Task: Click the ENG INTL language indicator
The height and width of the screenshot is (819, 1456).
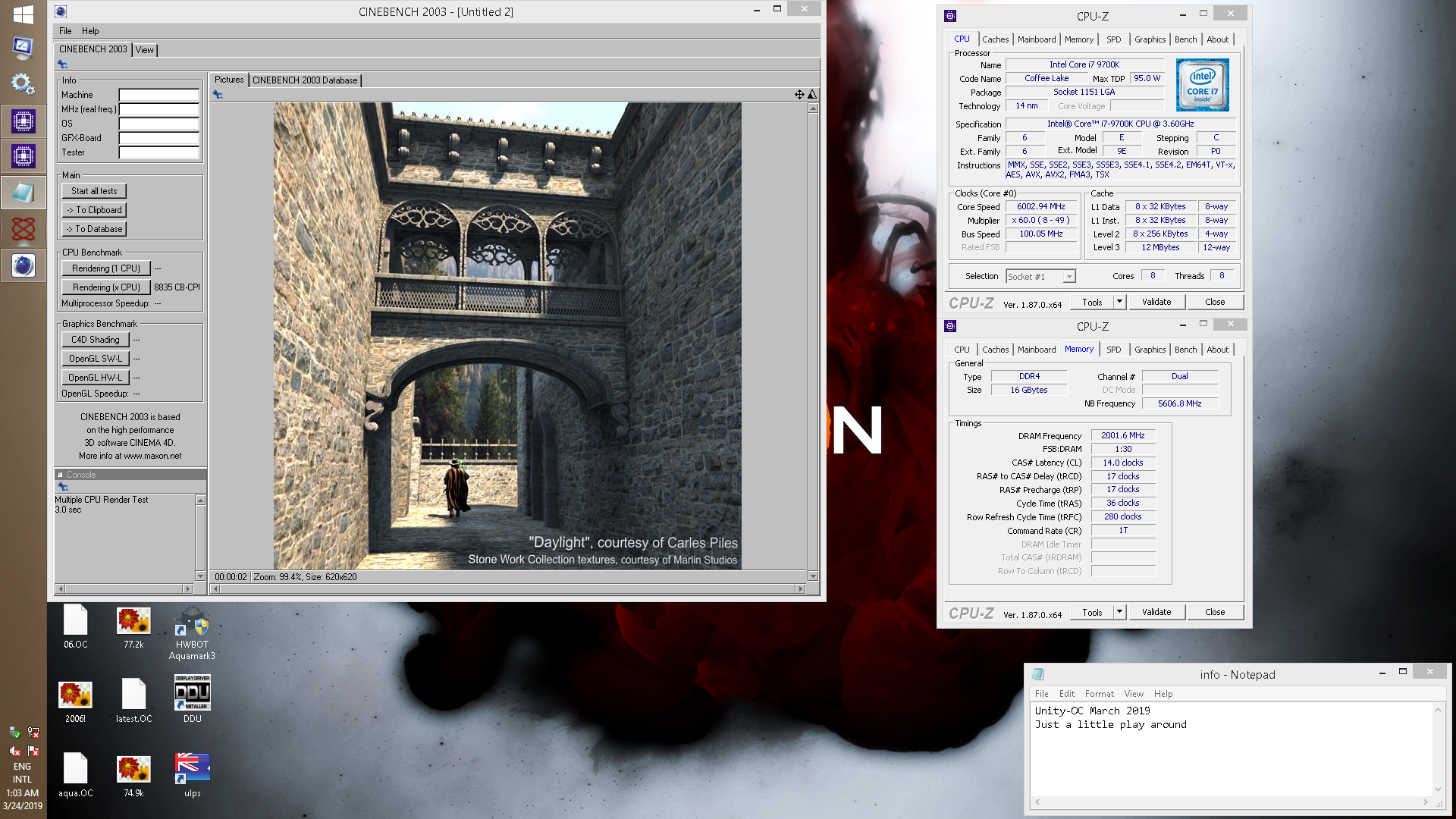Action: (23, 773)
